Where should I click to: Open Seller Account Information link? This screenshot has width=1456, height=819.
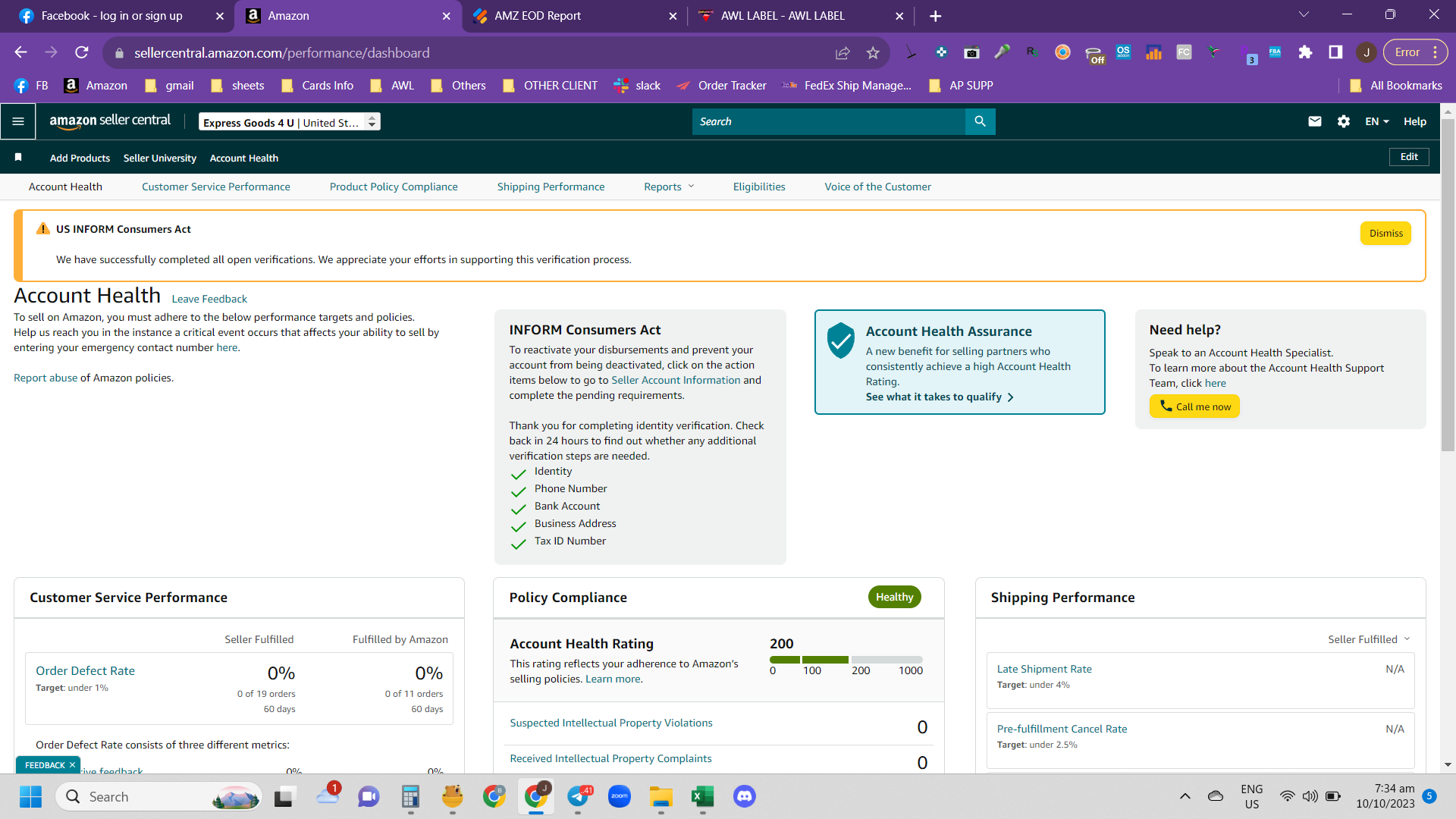point(676,380)
